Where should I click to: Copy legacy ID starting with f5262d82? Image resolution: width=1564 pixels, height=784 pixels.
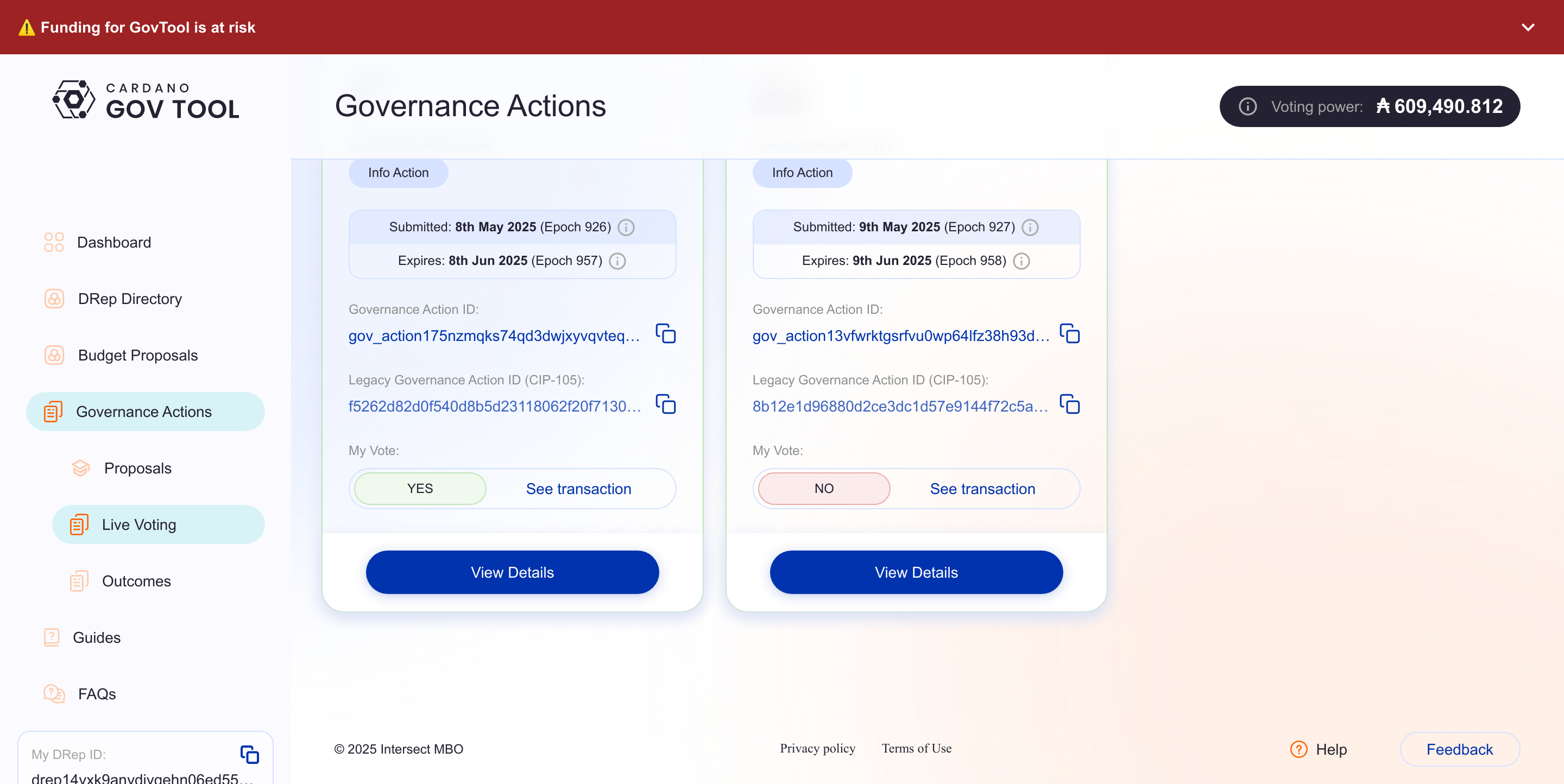click(x=665, y=404)
